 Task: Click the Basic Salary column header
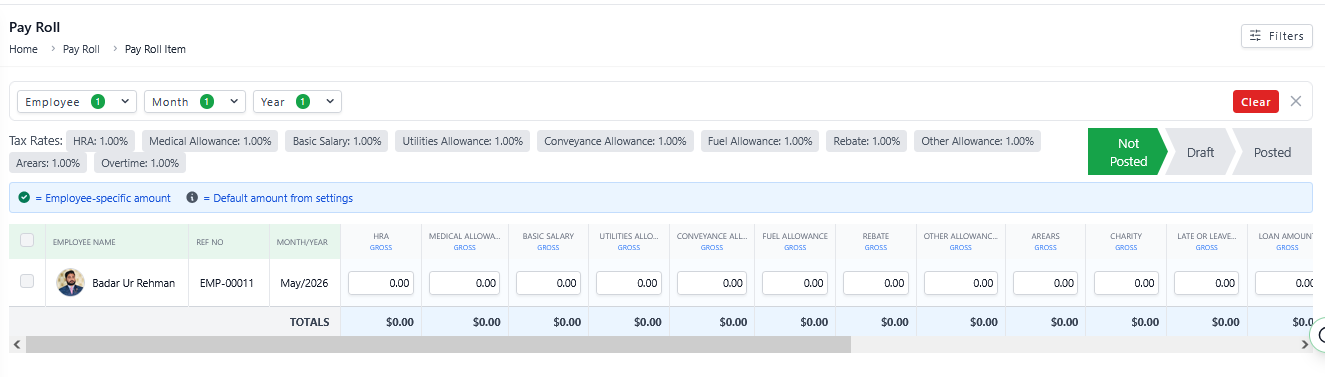click(548, 241)
